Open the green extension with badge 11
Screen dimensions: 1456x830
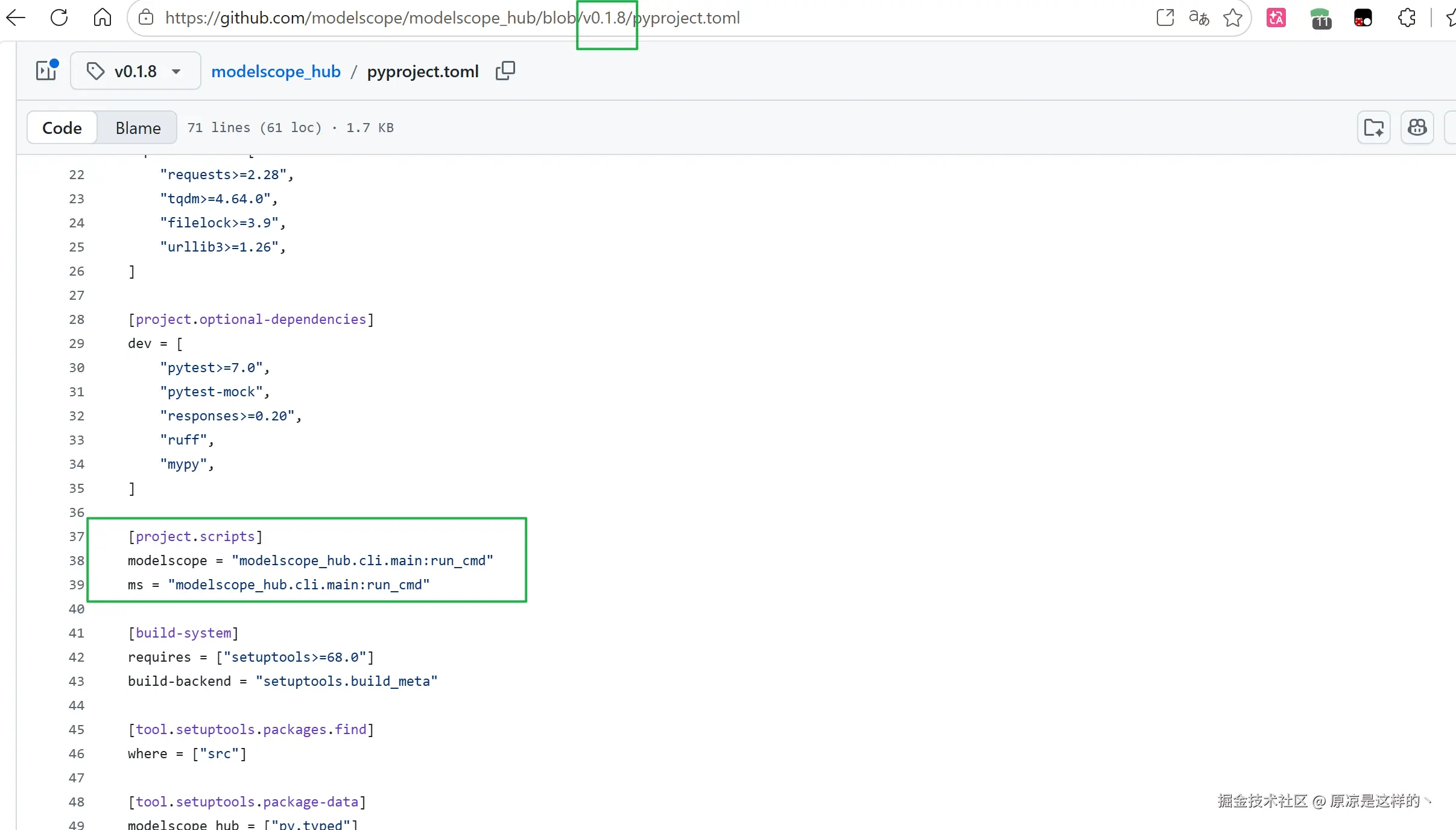pos(1321,19)
